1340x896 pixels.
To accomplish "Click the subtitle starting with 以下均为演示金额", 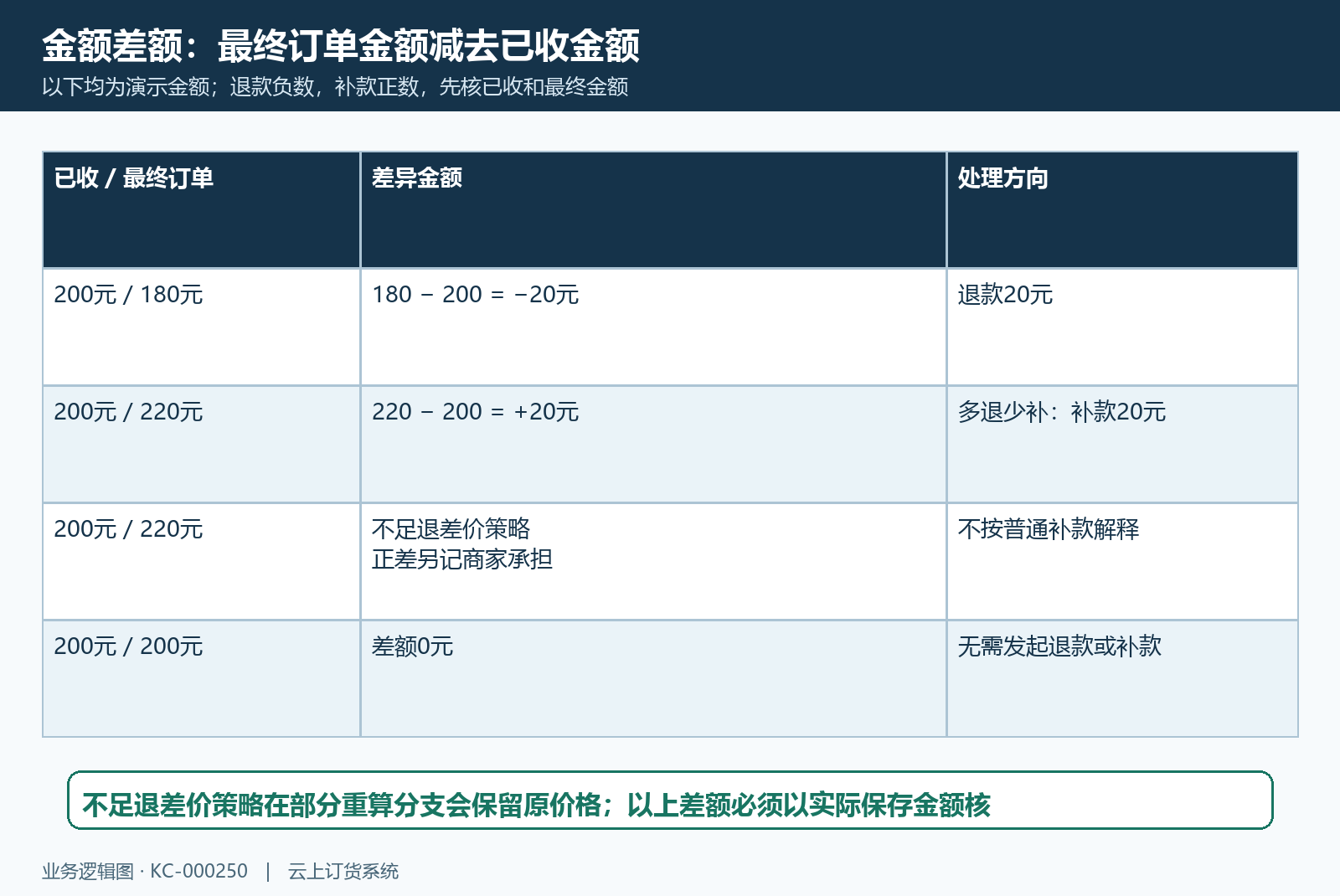I will coord(335,87).
